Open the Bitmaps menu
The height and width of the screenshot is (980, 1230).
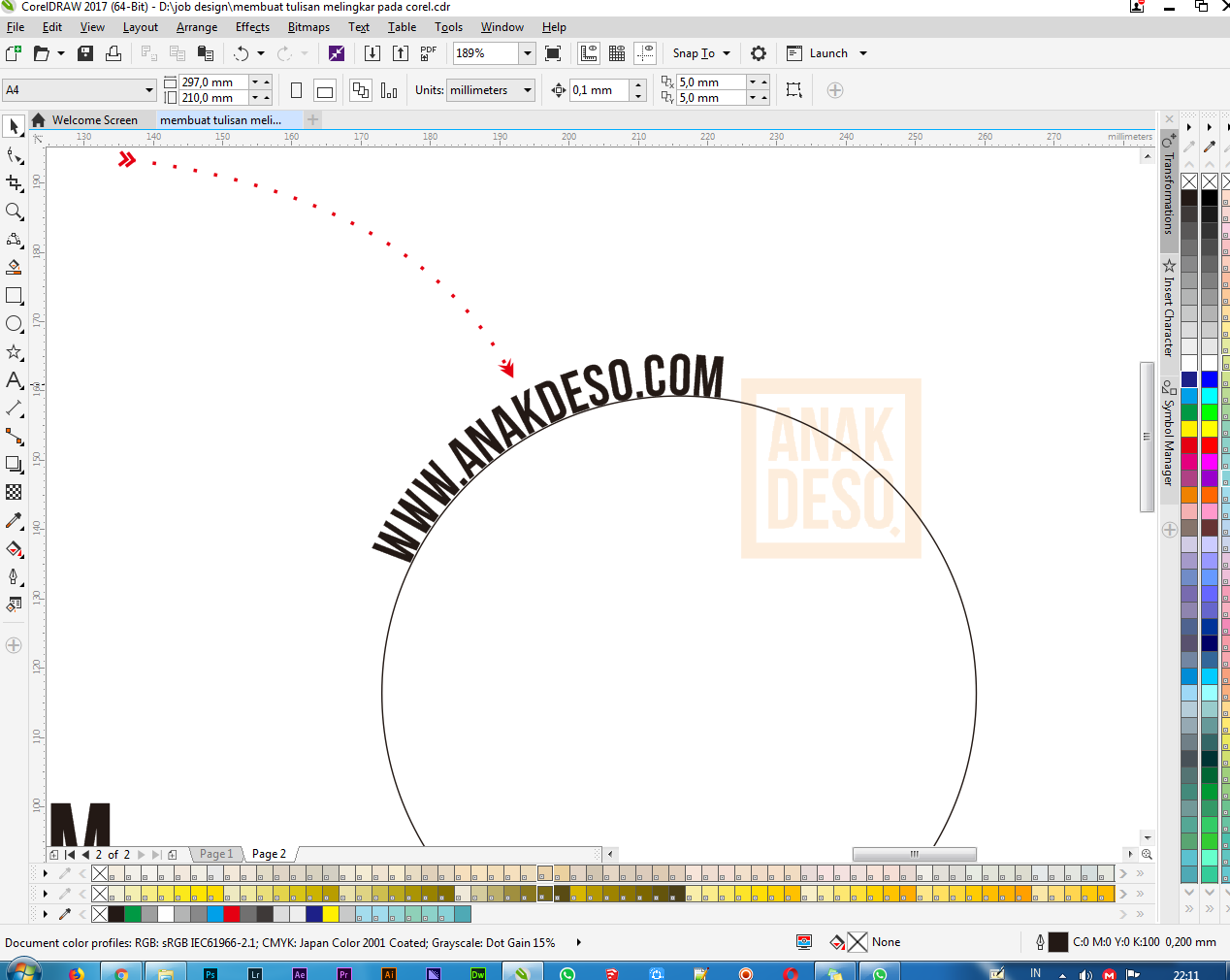coord(308,27)
